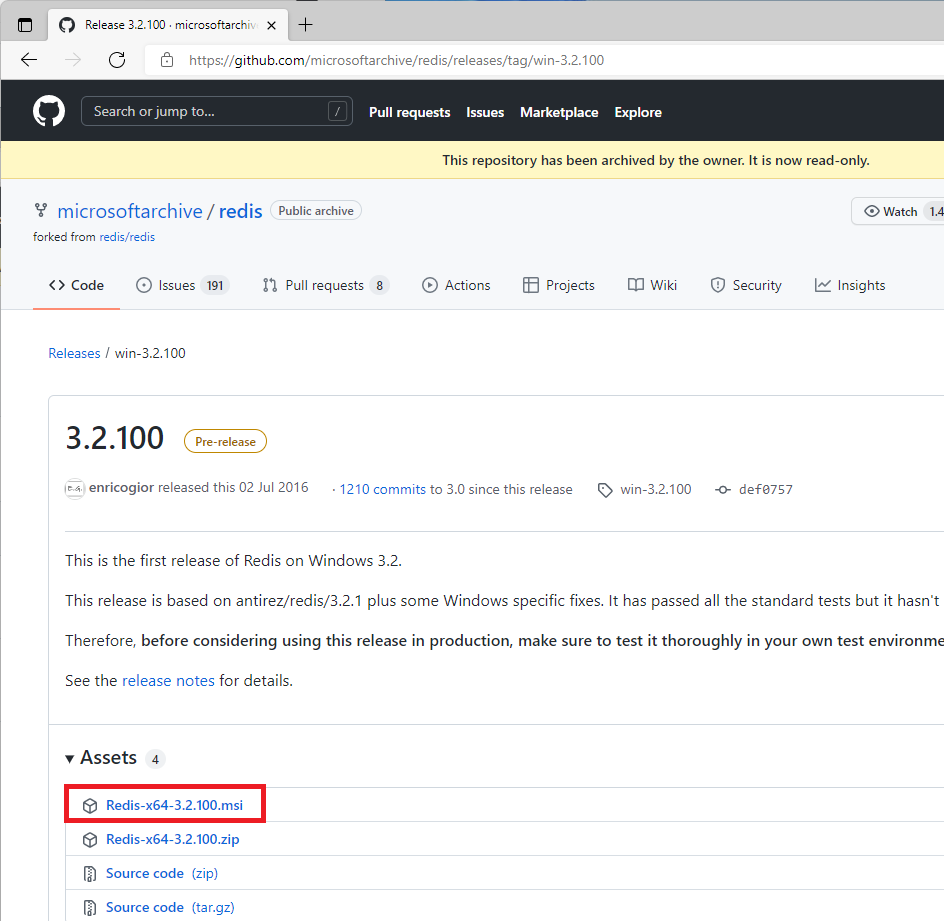Image resolution: width=944 pixels, height=921 pixels.
Task: Open the redis repository name link
Action: pos(240,211)
